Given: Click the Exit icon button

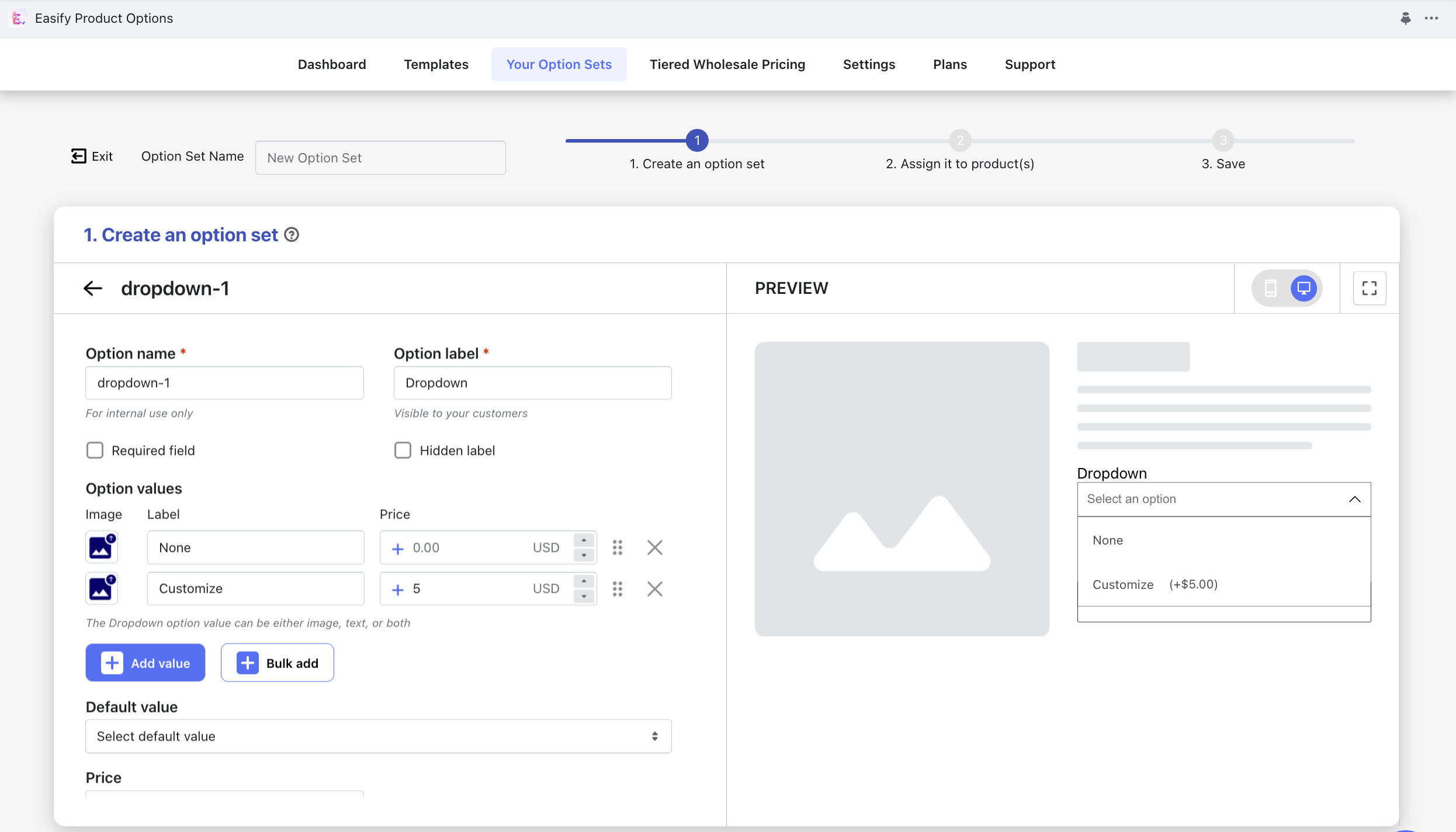Looking at the screenshot, I should (x=79, y=156).
